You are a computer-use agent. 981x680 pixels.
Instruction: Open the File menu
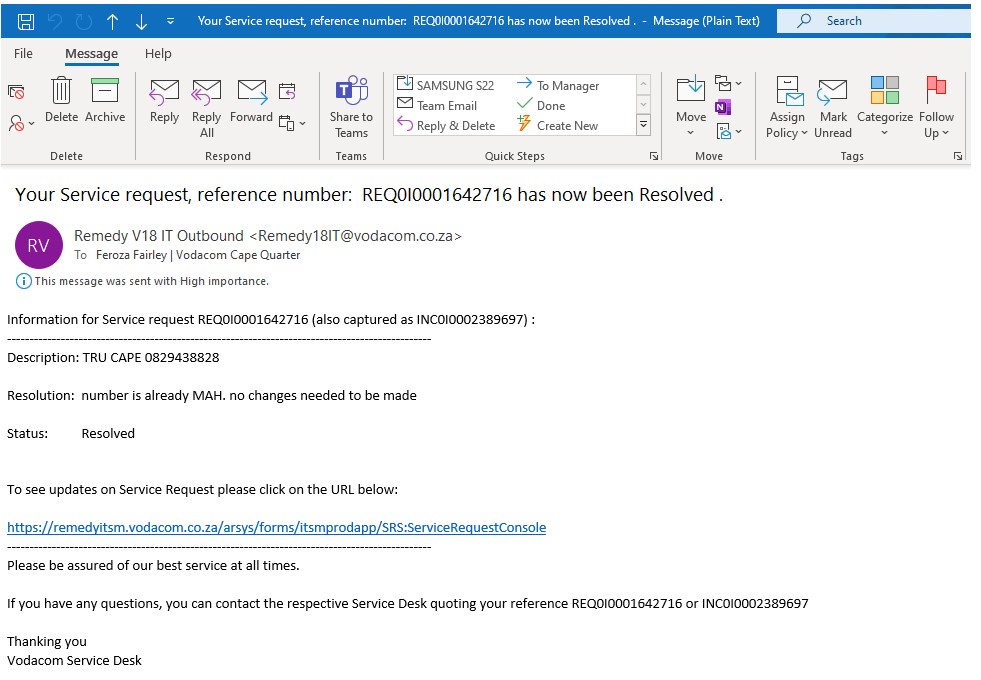click(x=22, y=53)
